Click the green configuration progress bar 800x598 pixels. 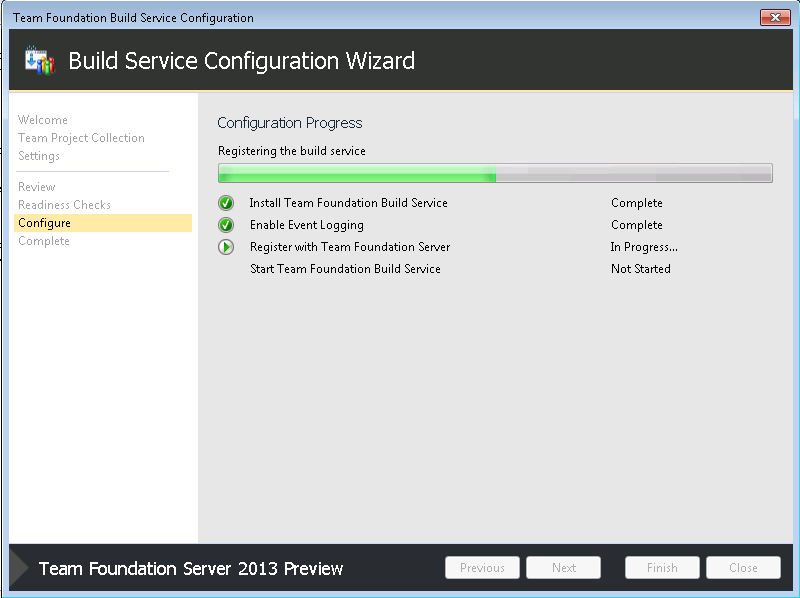pos(495,173)
